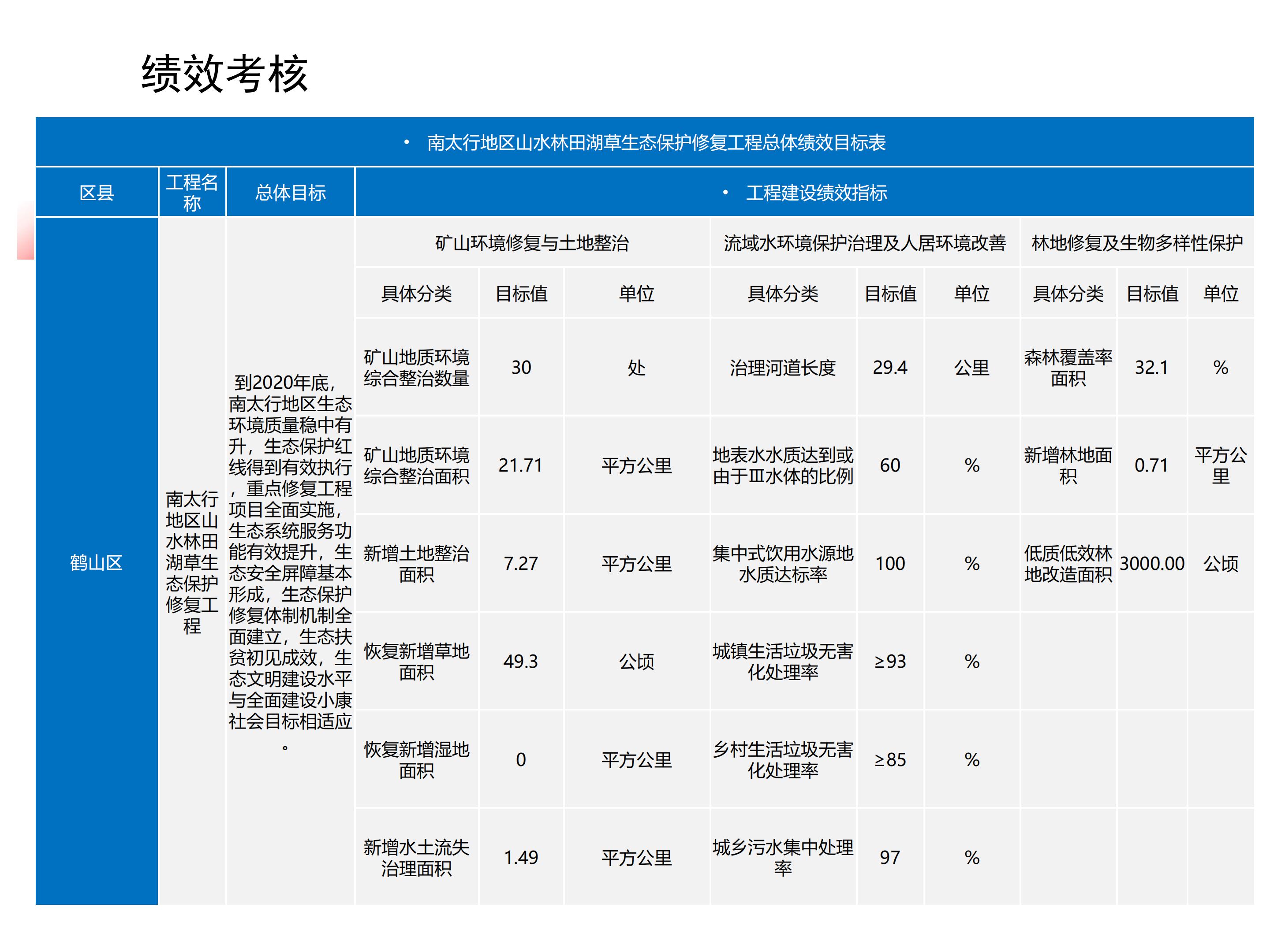Select the 流域水环境保护治理及人居环境改善 heading
The height and width of the screenshot is (952, 1270).
point(865,243)
